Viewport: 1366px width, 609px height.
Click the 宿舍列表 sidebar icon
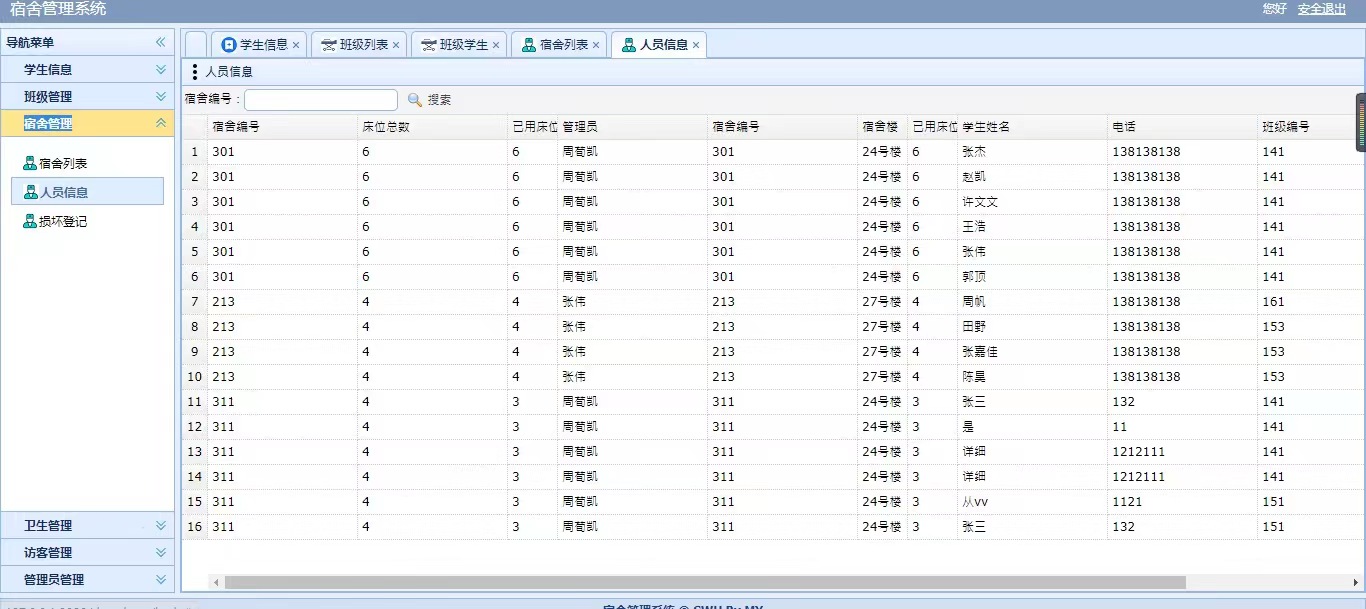[x=30, y=164]
